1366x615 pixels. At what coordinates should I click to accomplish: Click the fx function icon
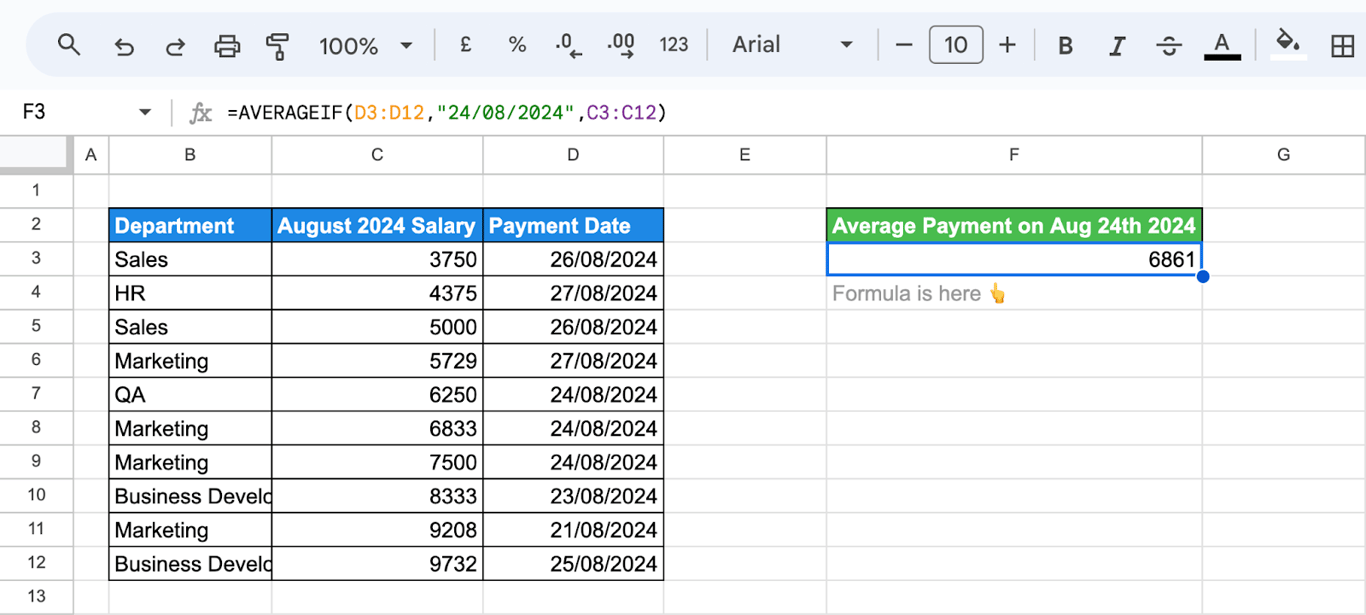click(201, 113)
